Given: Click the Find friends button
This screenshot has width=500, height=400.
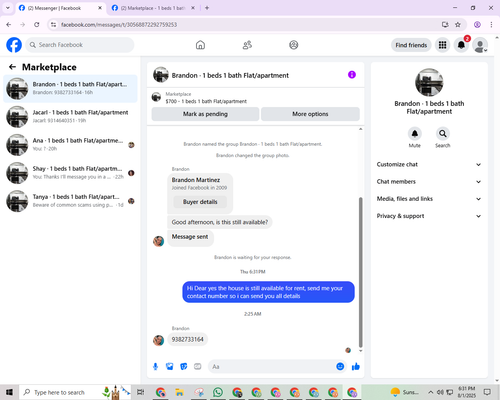Looking at the screenshot, I should tap(411, 45).
